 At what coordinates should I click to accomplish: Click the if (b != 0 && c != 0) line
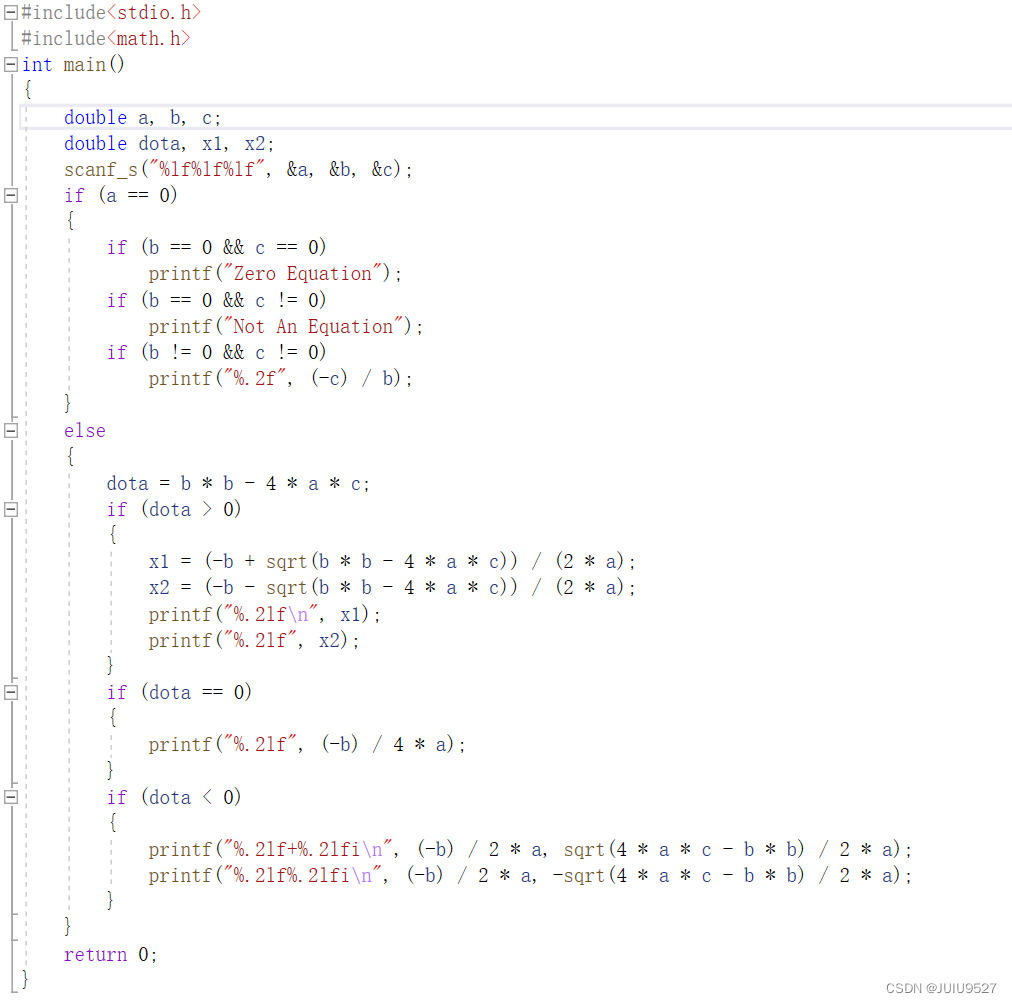(217, 352)
